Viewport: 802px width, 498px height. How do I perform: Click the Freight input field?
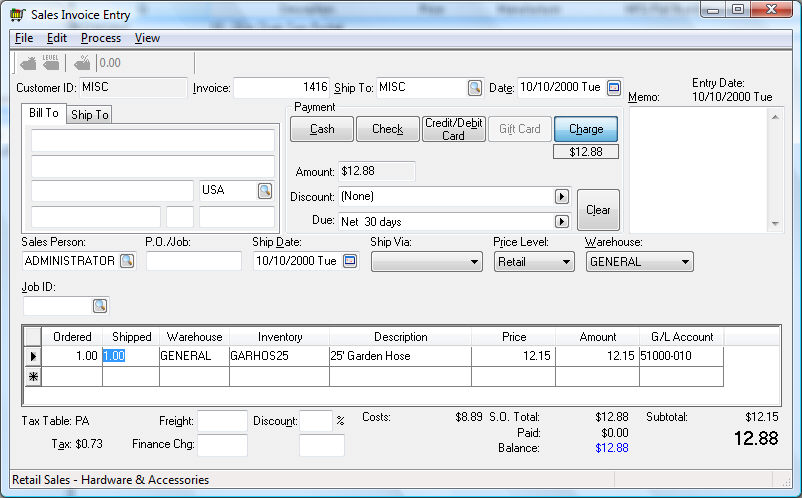[x=222, y=421]
